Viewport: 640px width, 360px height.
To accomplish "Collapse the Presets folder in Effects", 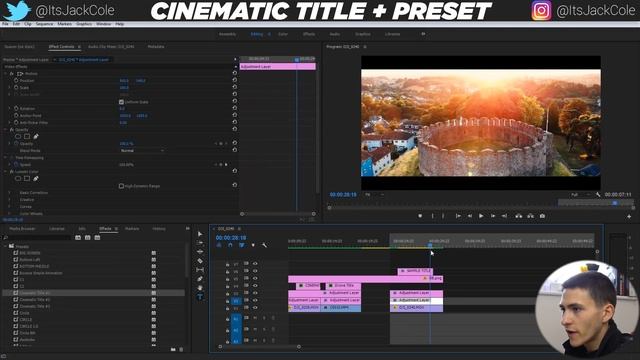I will [x=5, y=246].
